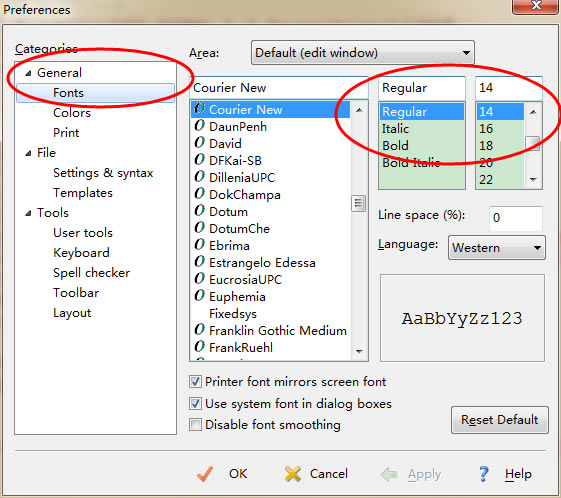
Task: Select Bold in the font style list
Action: click(x=395, y=146)
